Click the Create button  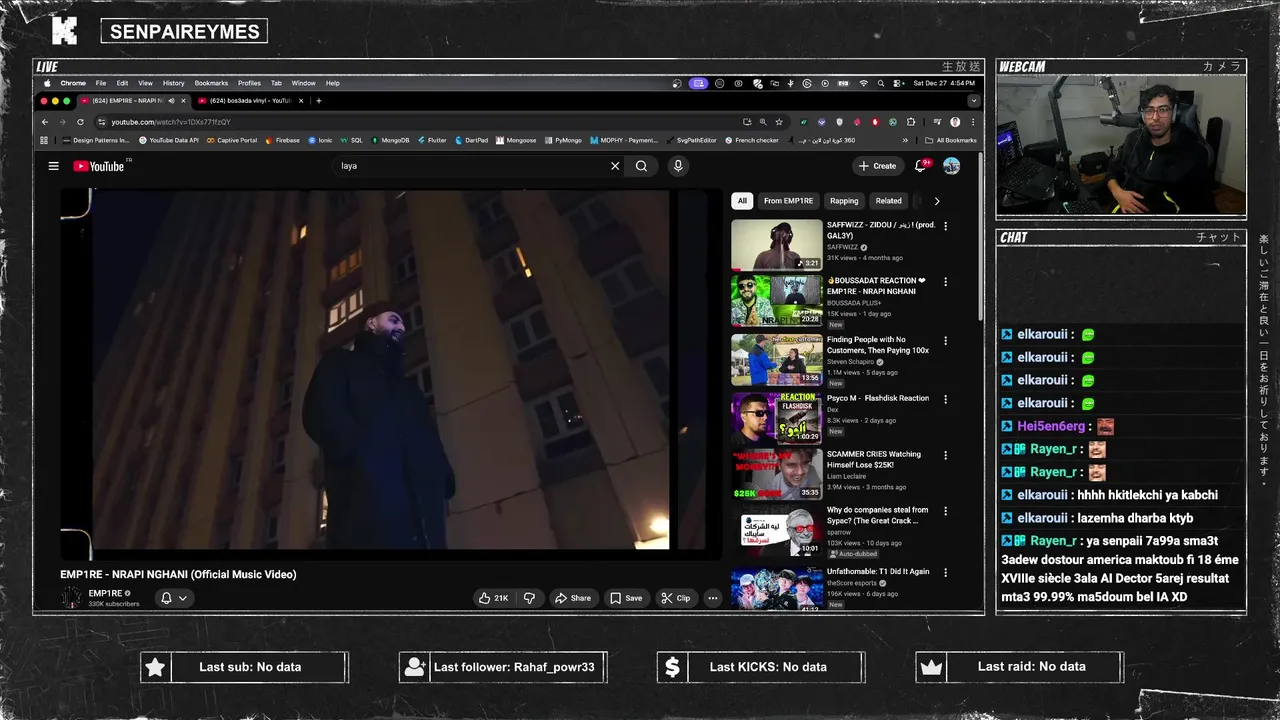[x=877, y=166]
